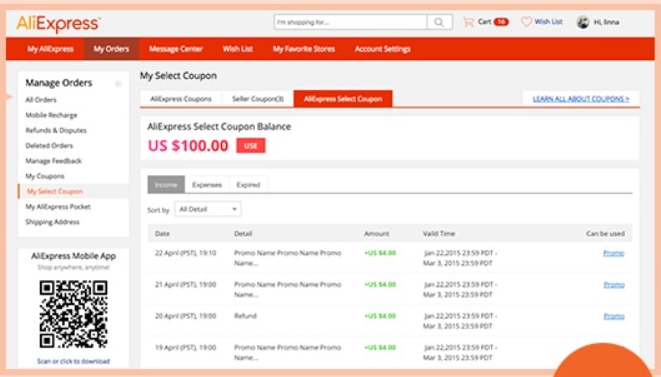The height and width of the screenshot is (377, 661).
Task: Click Promo link for 22 April row
Action: coord(614,253)
